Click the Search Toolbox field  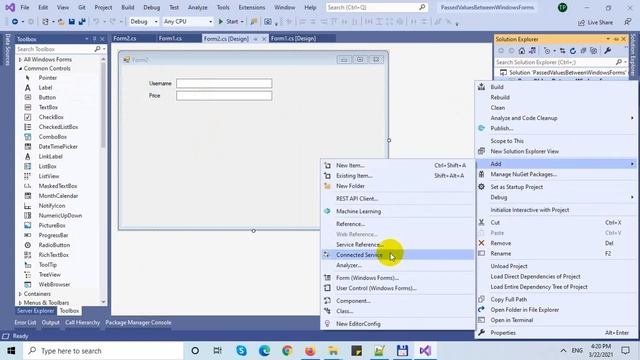(56, 49)
